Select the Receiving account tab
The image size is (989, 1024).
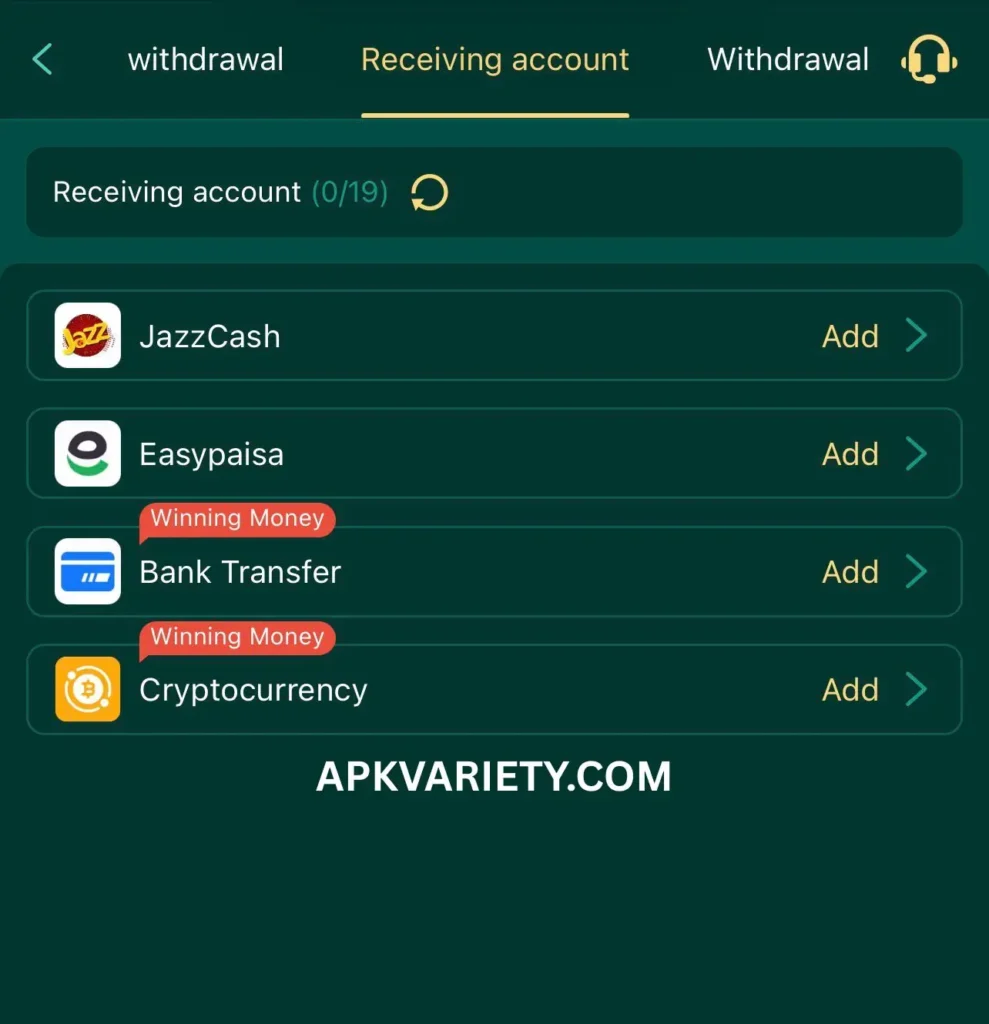click(495, 59)
